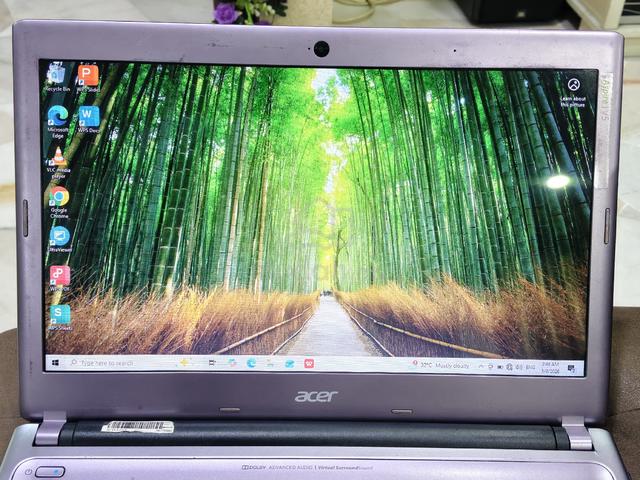Open the Google Chrome desktop shortcut
The image size is (640, 480).
tap(59, 202)
